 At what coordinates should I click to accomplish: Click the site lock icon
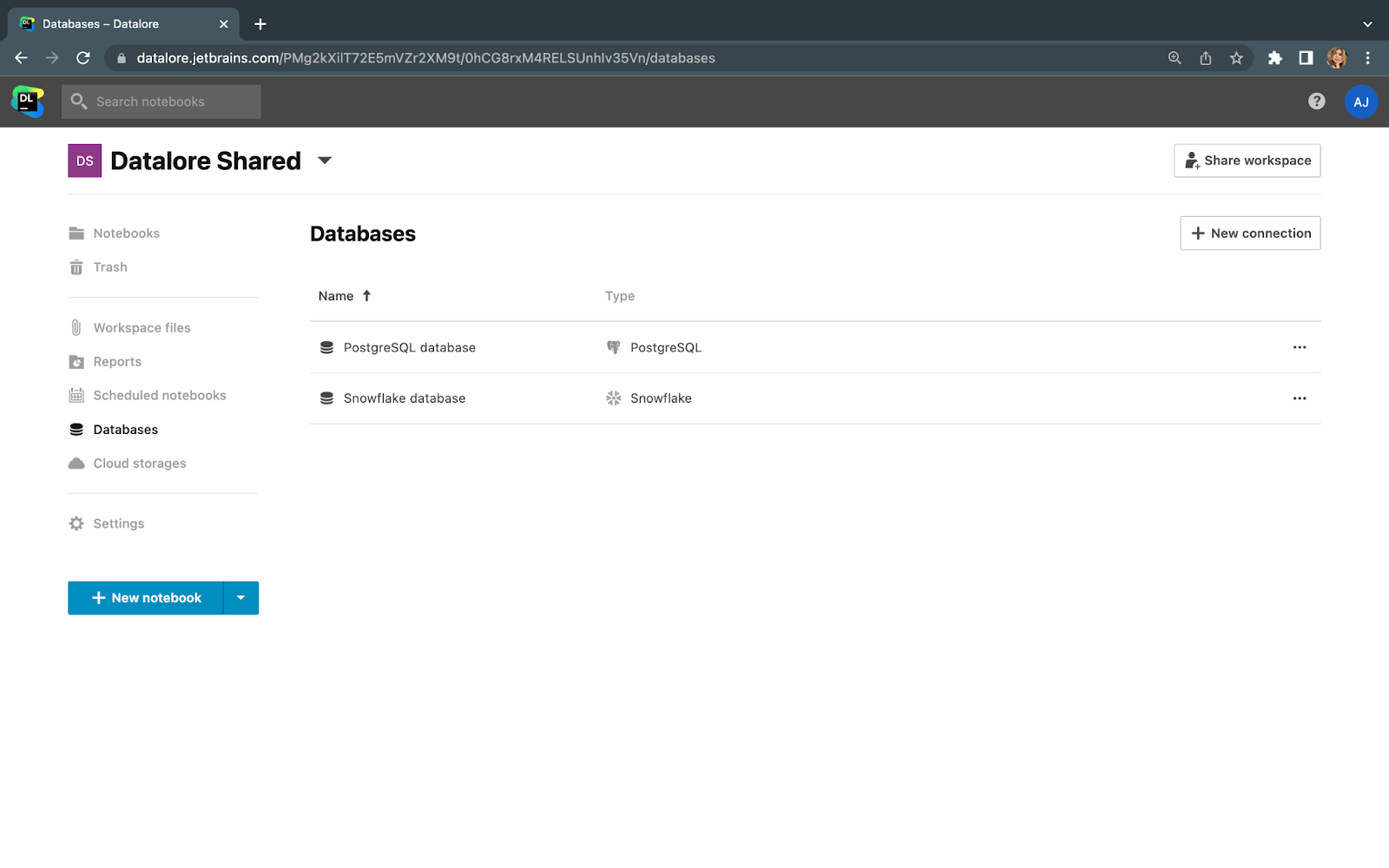click(x=122, y=58)
